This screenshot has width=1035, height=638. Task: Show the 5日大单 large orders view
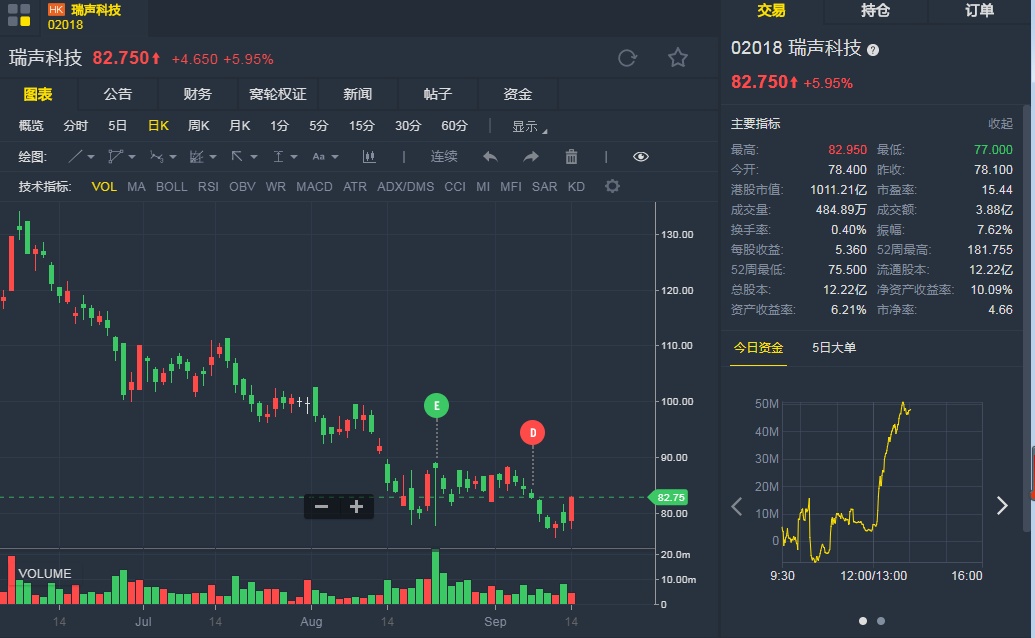(834, 348)
